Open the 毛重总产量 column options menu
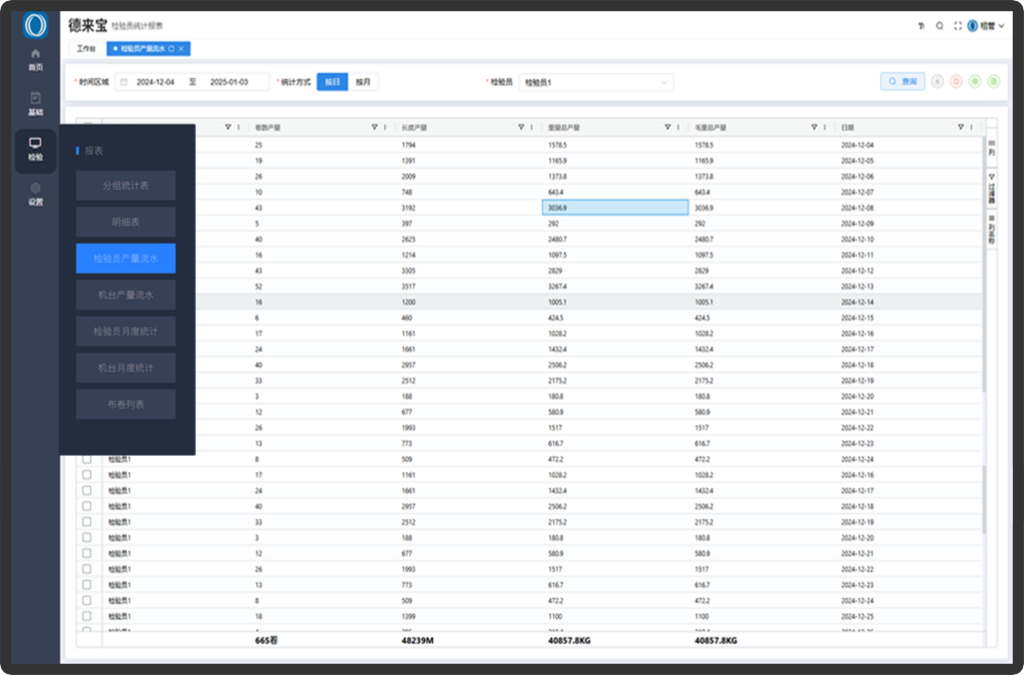Image resolution: width=1024 pixels, height=675 pixels. point(825,127)
